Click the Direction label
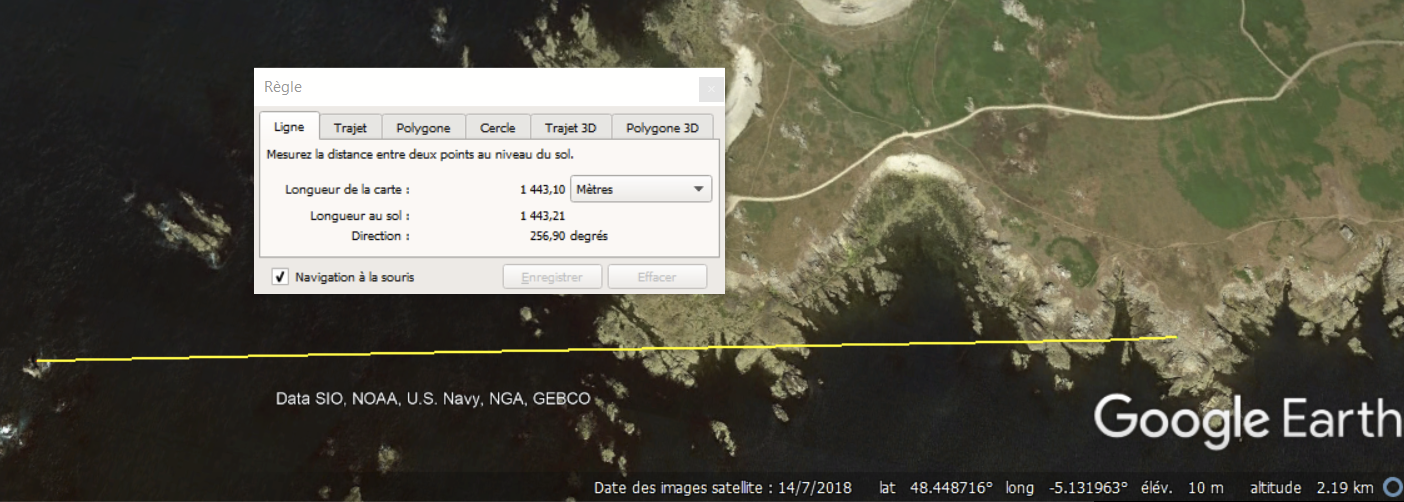Image resolution: width=1404 pixels, height=502 pixels. click(380, 237)
